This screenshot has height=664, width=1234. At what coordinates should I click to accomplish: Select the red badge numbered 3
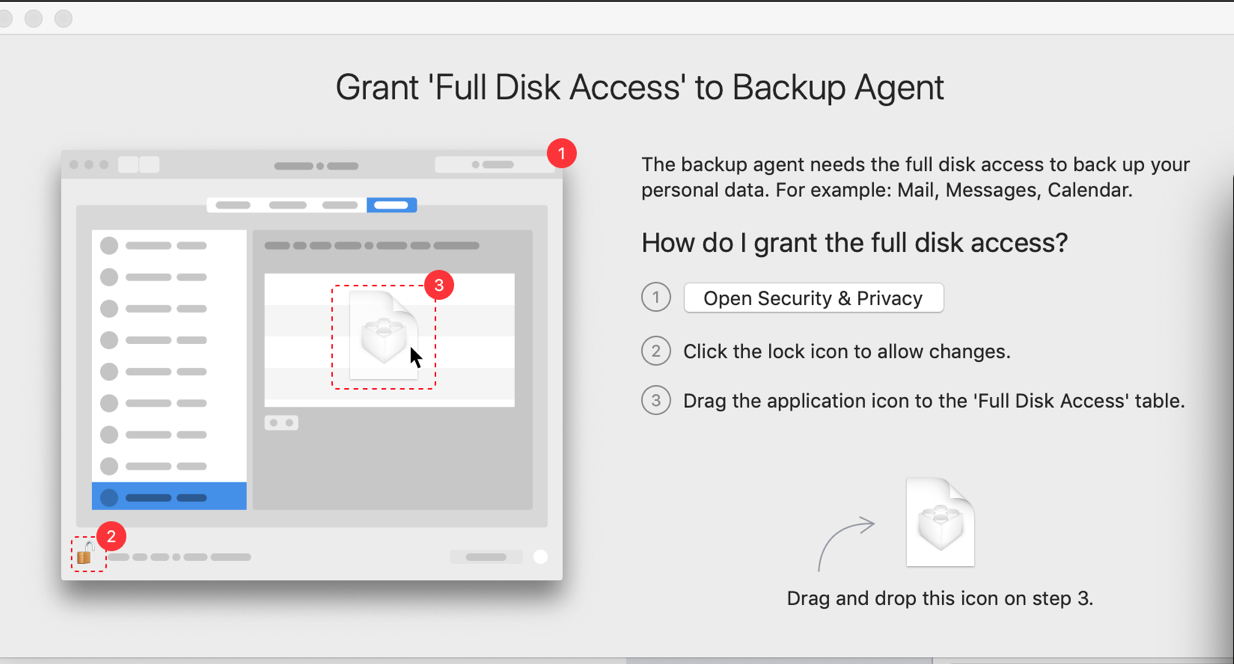click(x=439, y=285)
